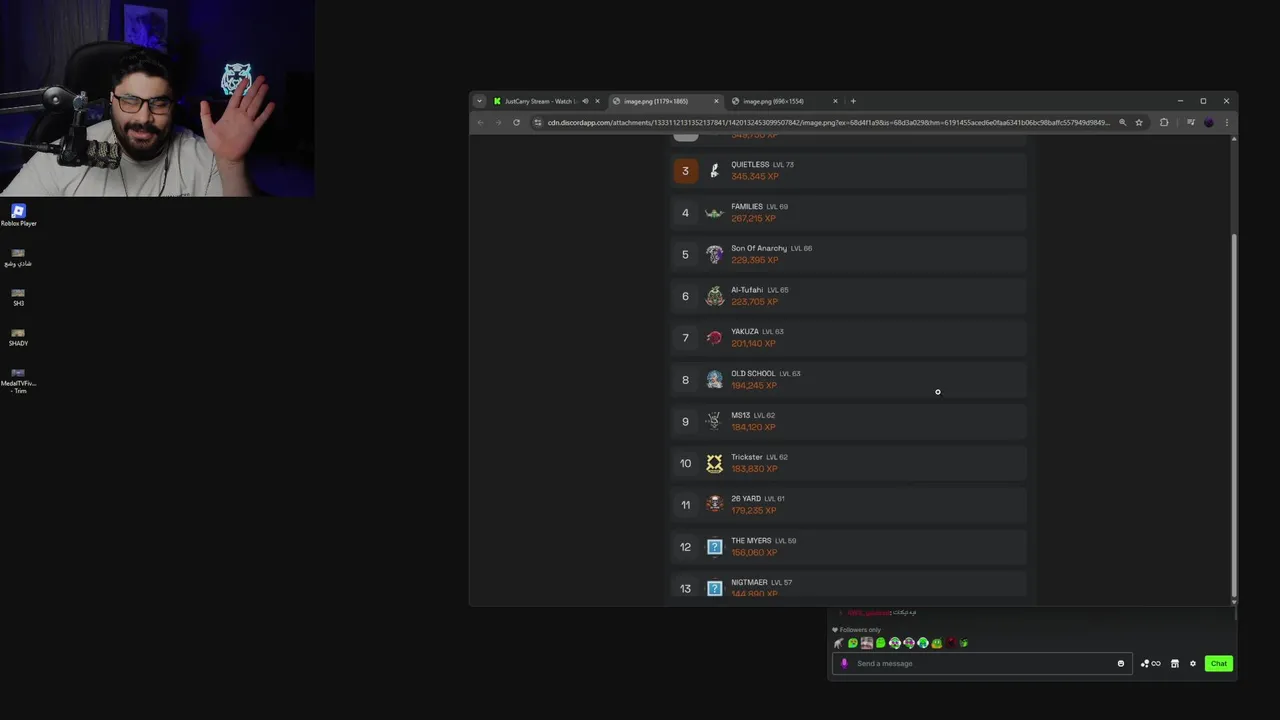Close the image.png (1179×1865) tab

716,101
